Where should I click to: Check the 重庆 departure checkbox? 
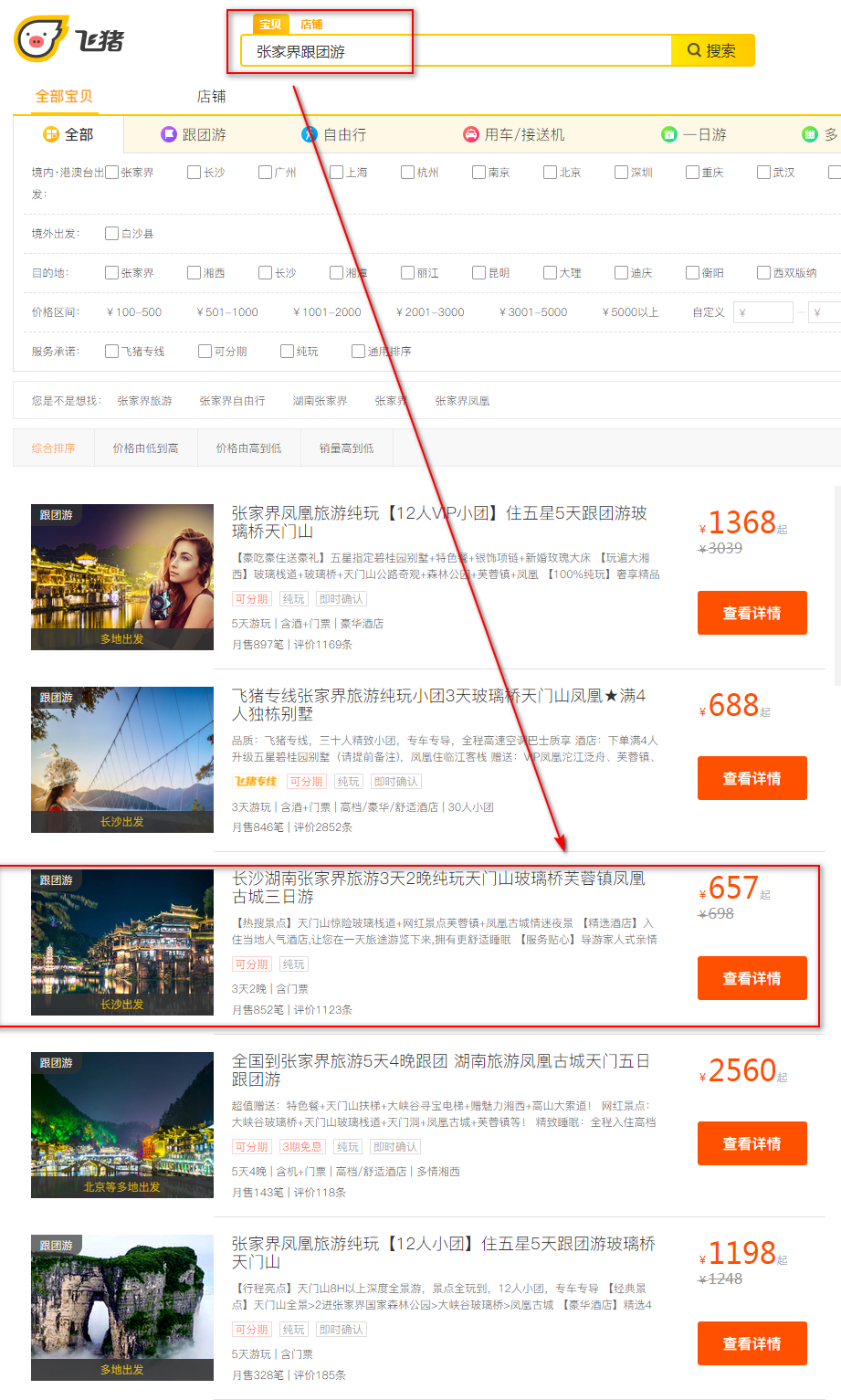point(692,172)
